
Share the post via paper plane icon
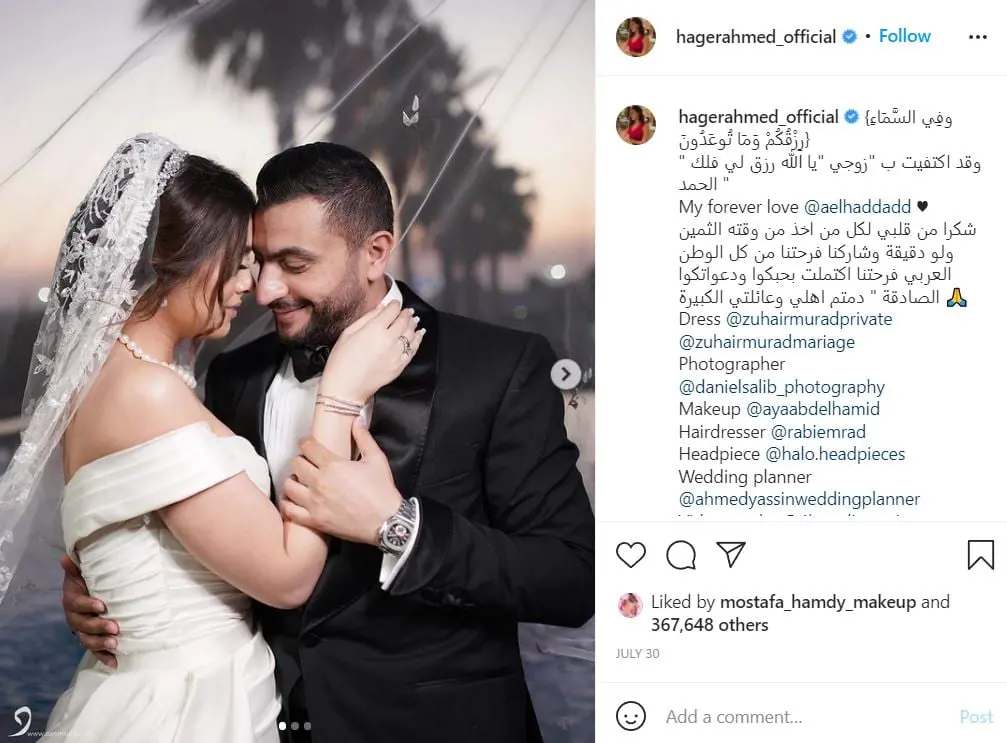click(731, 554)
